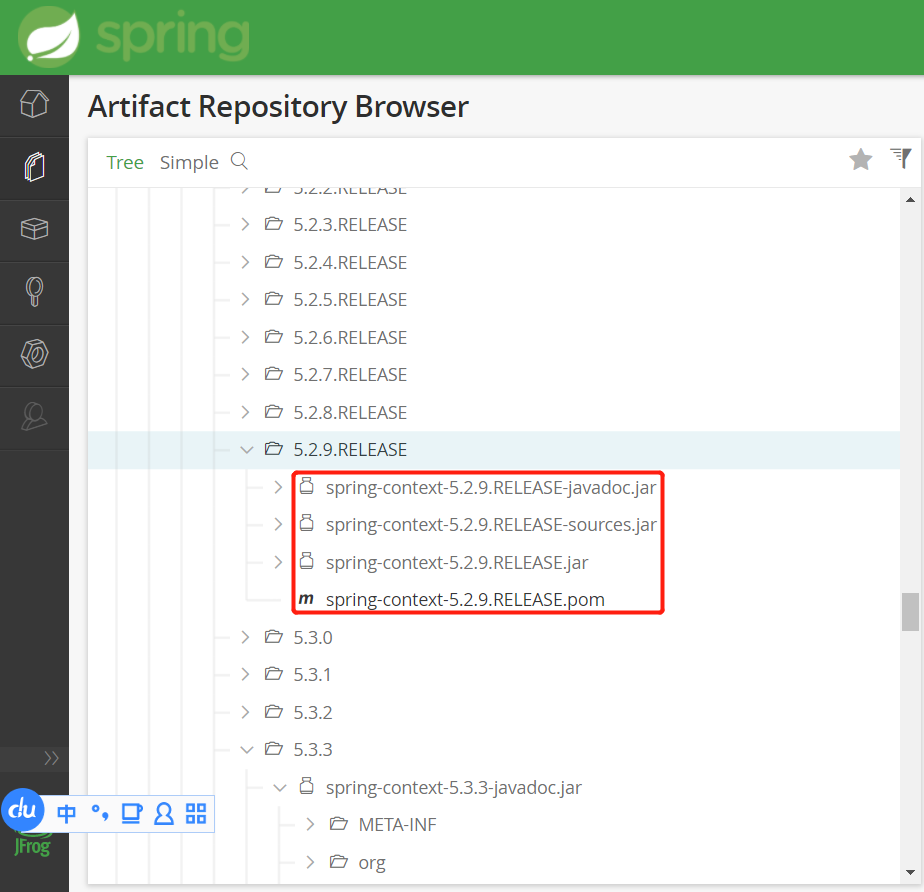Select spring-context-5.2.9.RELEASE.jar file
Screen dimensions: 924x892
click(x=457, y=563)
